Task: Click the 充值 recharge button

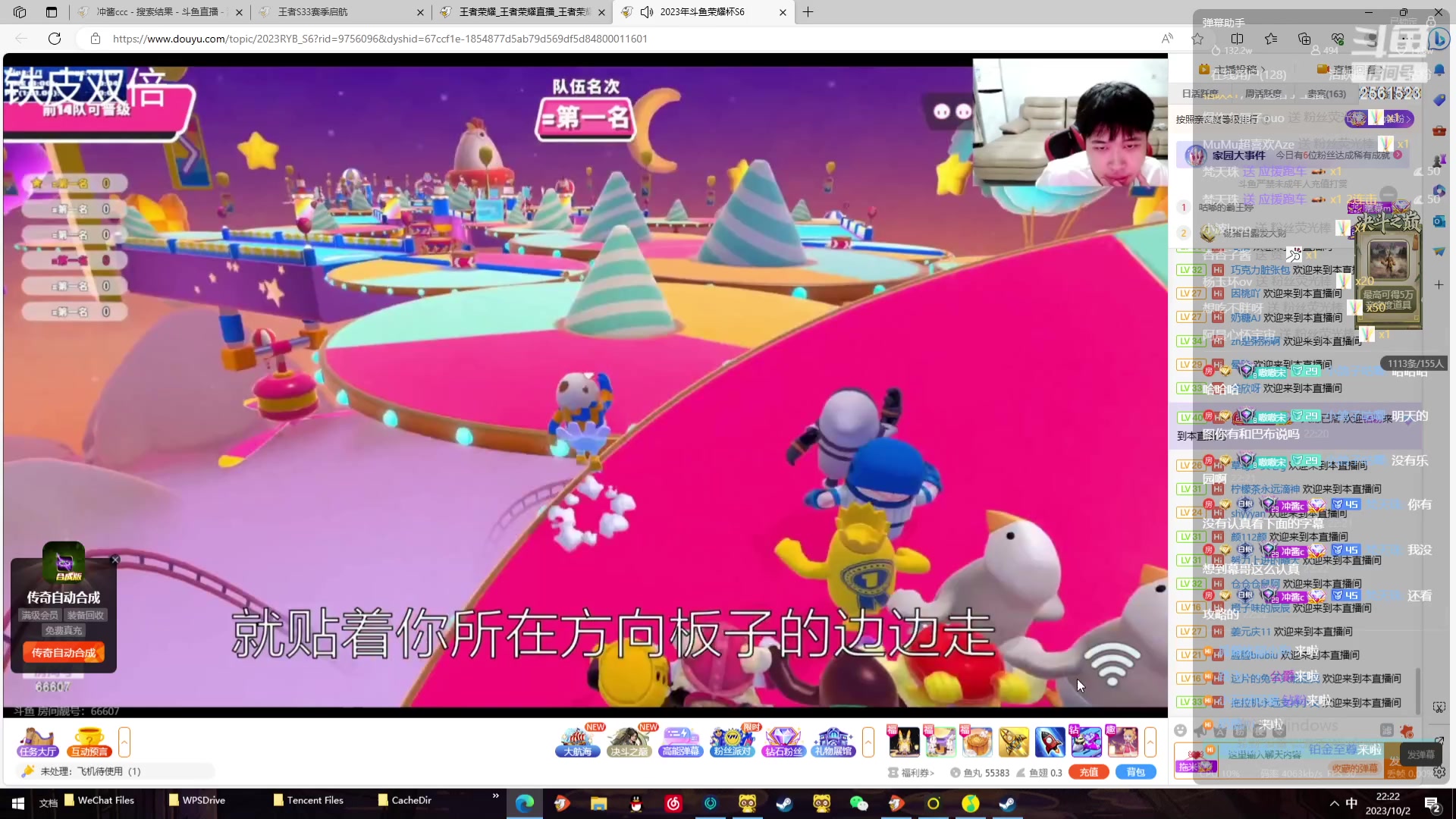Action: click(1089, 772)
